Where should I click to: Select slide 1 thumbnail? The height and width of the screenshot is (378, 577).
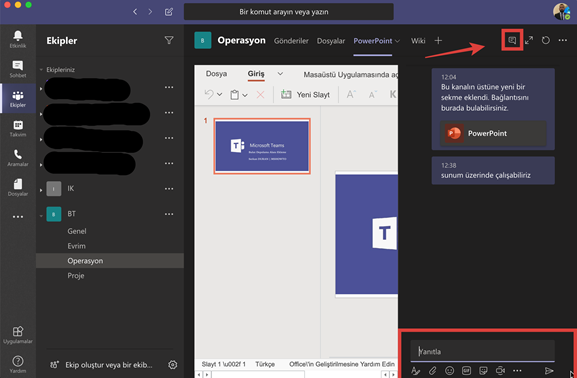[x=262, y=146]
